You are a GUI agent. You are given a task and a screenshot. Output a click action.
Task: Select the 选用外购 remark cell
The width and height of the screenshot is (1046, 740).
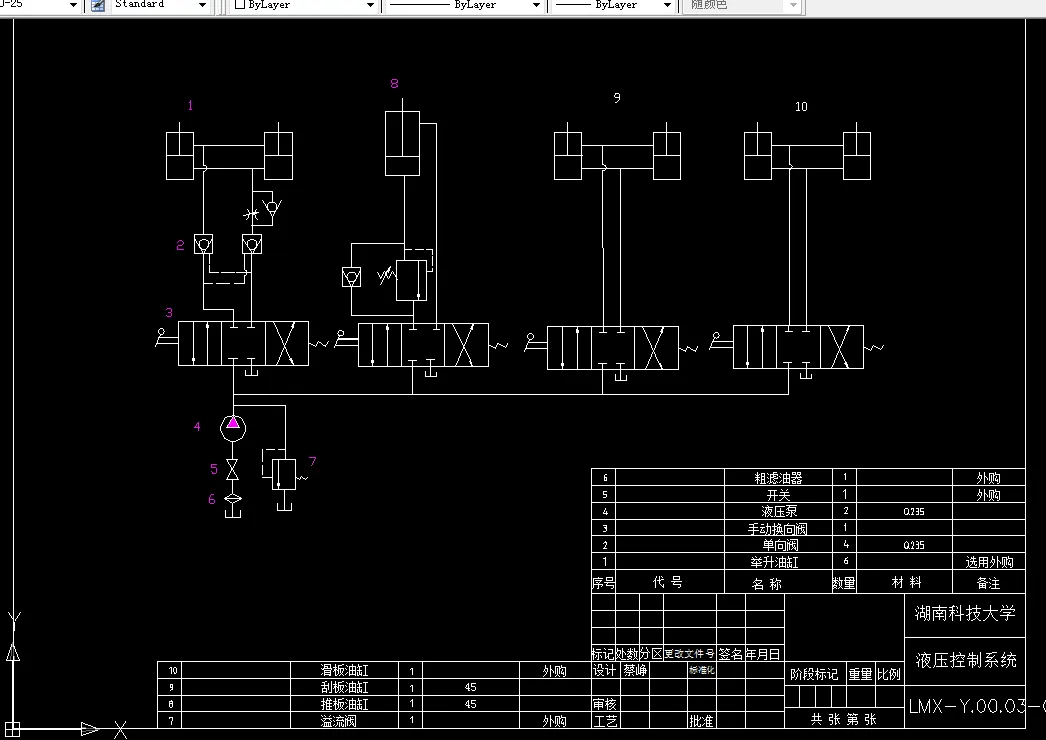click(x=989, y=563)
